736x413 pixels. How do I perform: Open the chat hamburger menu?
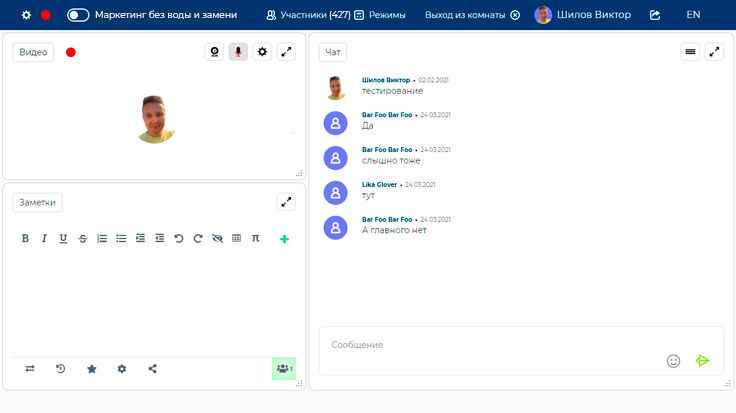(x=690, y=52)
